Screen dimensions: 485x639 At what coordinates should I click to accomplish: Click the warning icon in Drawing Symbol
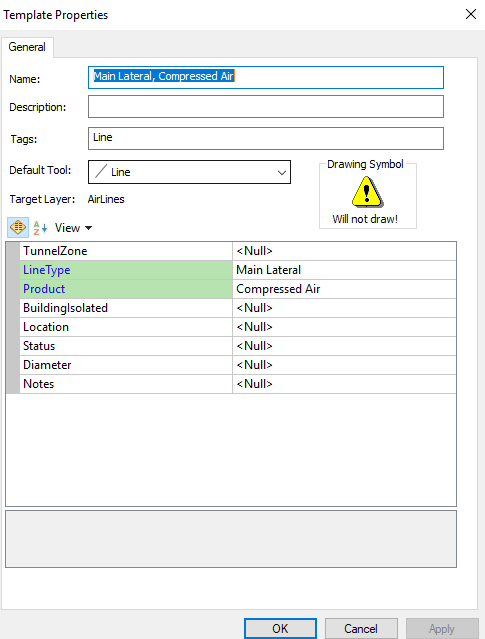[x=367, y=192]
